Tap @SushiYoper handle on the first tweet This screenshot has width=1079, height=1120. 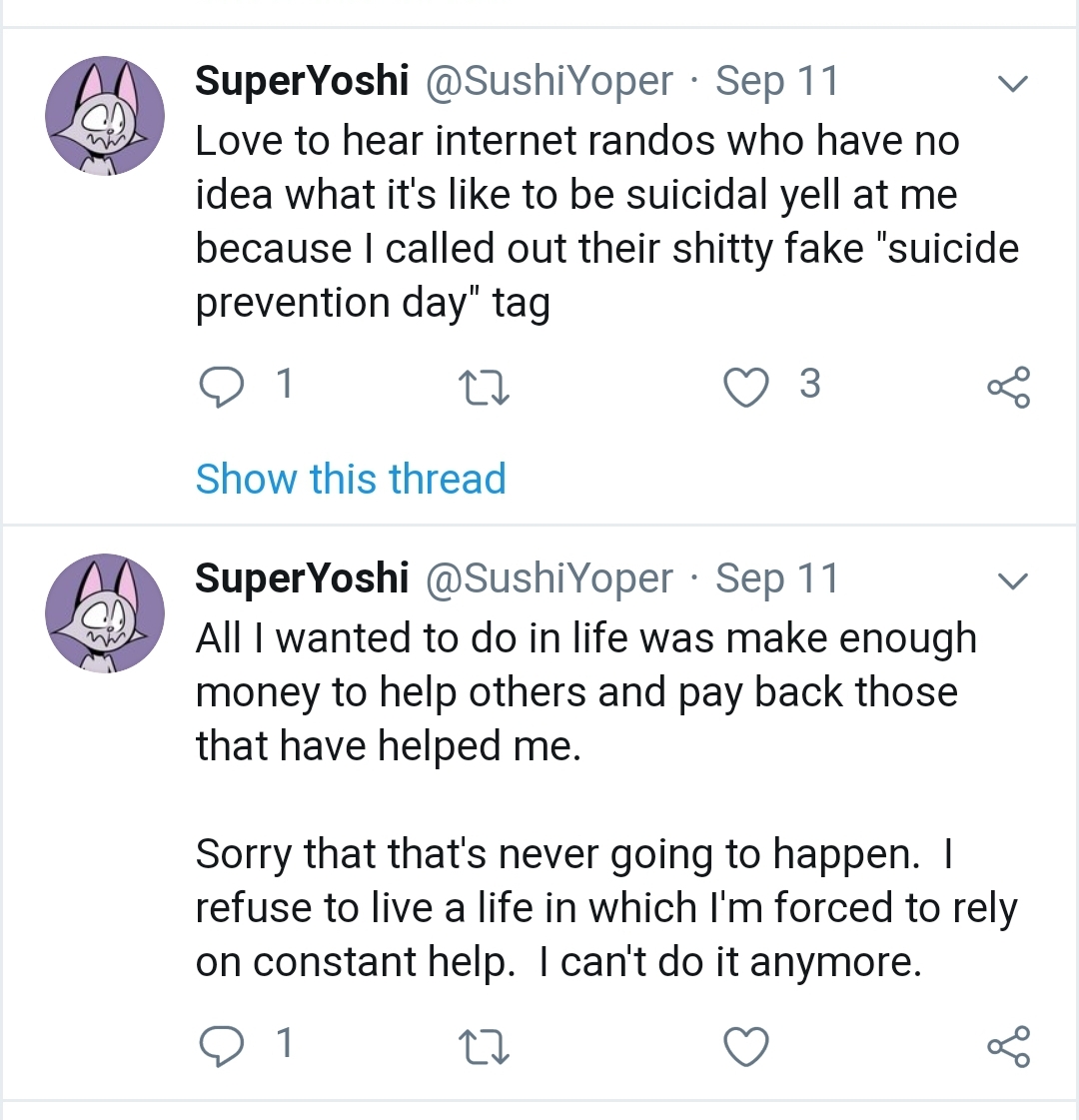point(549,81)
